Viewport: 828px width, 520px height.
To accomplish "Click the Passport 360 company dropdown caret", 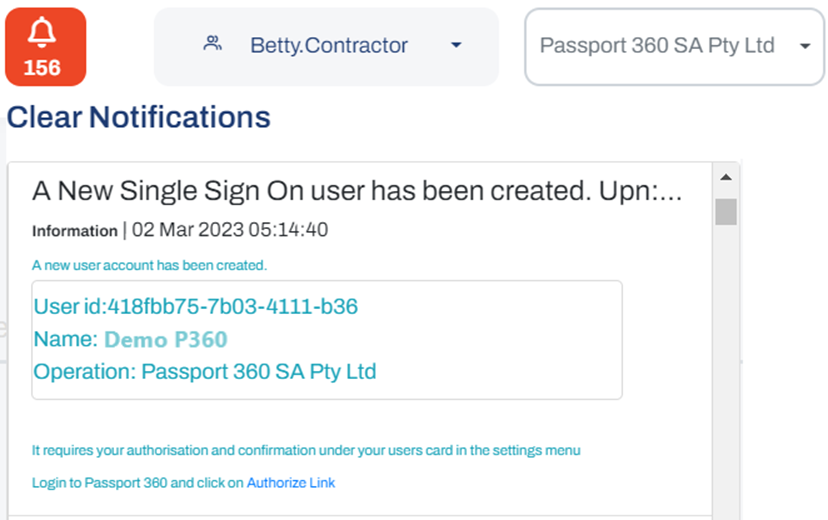I will 805,46.
